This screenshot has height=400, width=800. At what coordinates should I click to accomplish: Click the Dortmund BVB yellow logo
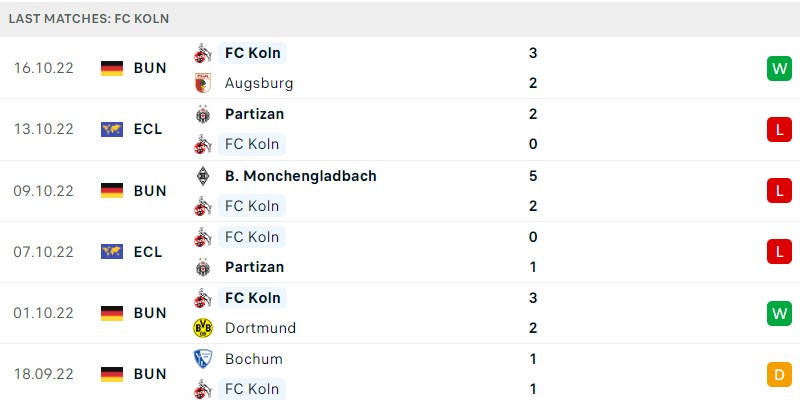pos(203,328)
